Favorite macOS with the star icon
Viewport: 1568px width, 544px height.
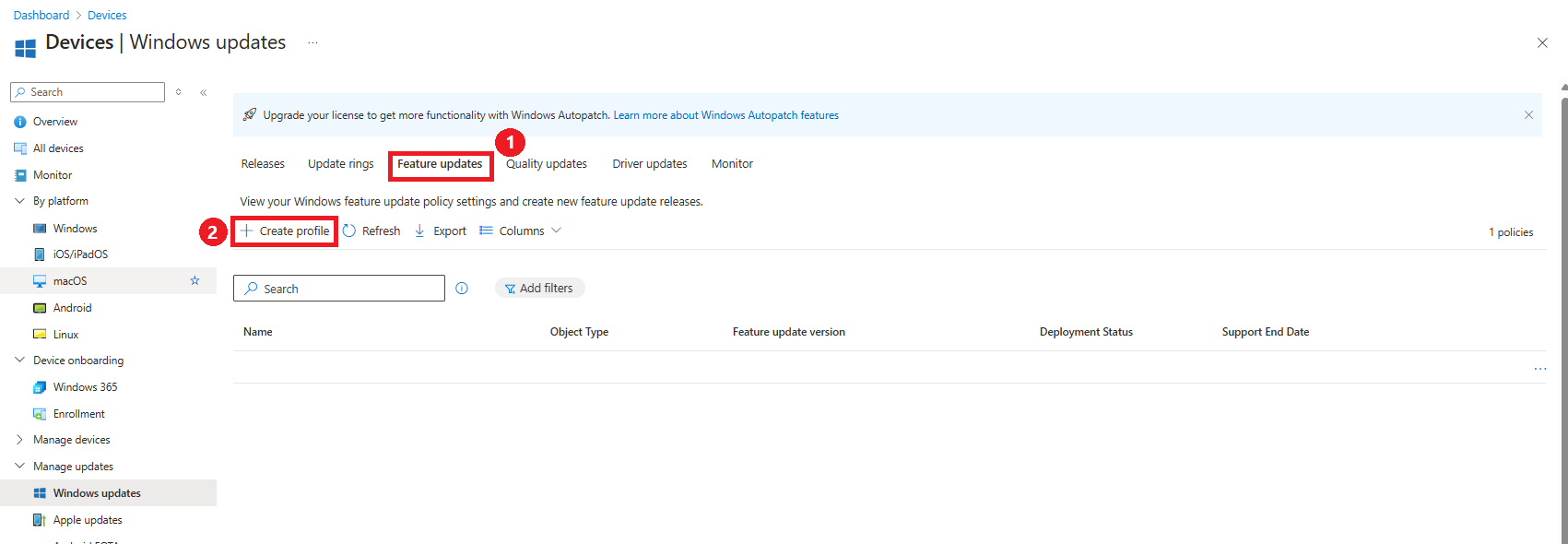click(x=195, y=280)
